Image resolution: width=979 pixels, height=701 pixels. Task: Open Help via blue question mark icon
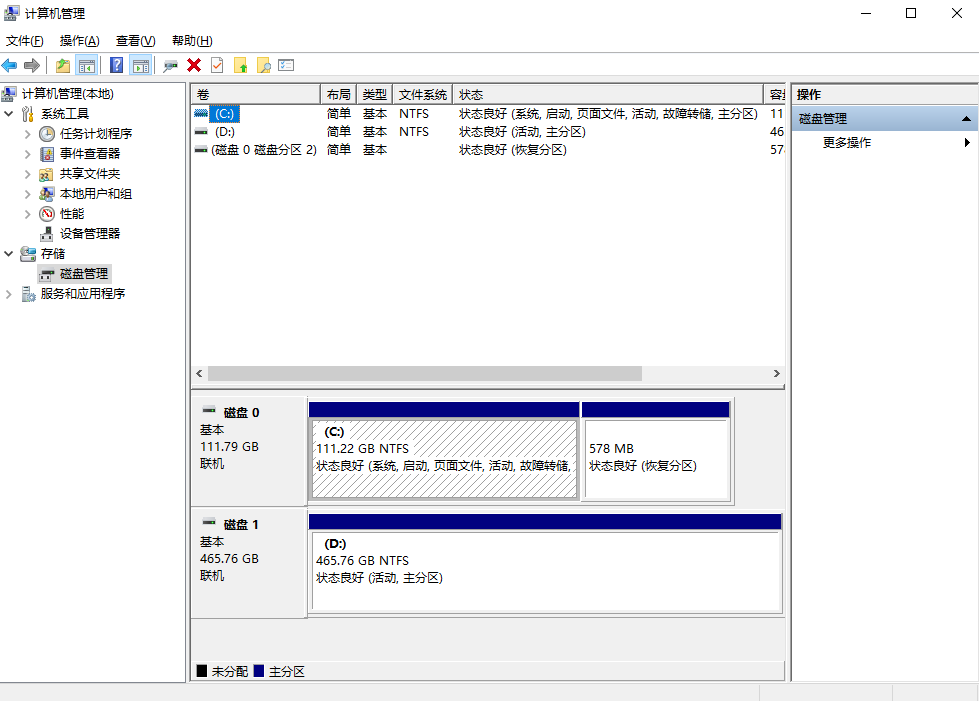(117, 66)
